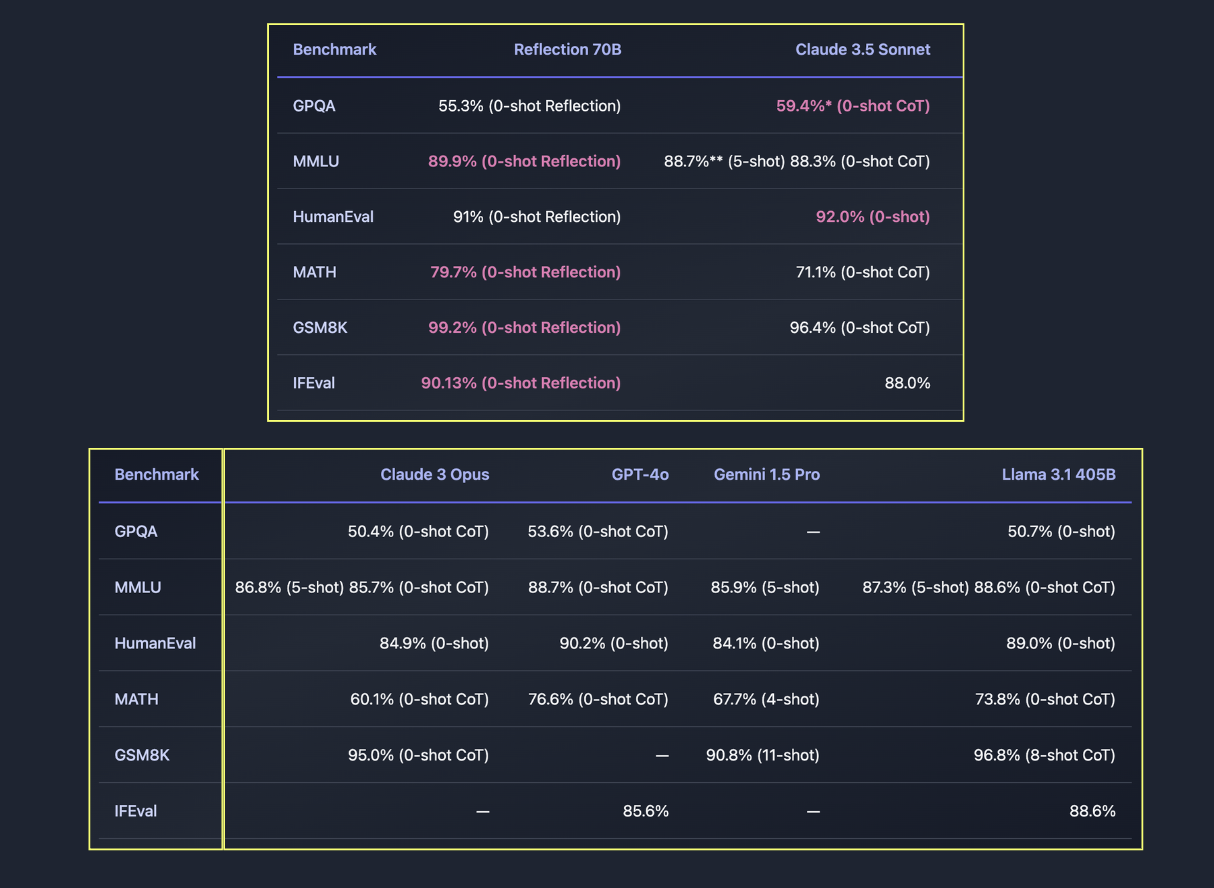Click the highlighted 59.4% GPQA score
The image size is (1214, 888).
click(x=852, y=105)
